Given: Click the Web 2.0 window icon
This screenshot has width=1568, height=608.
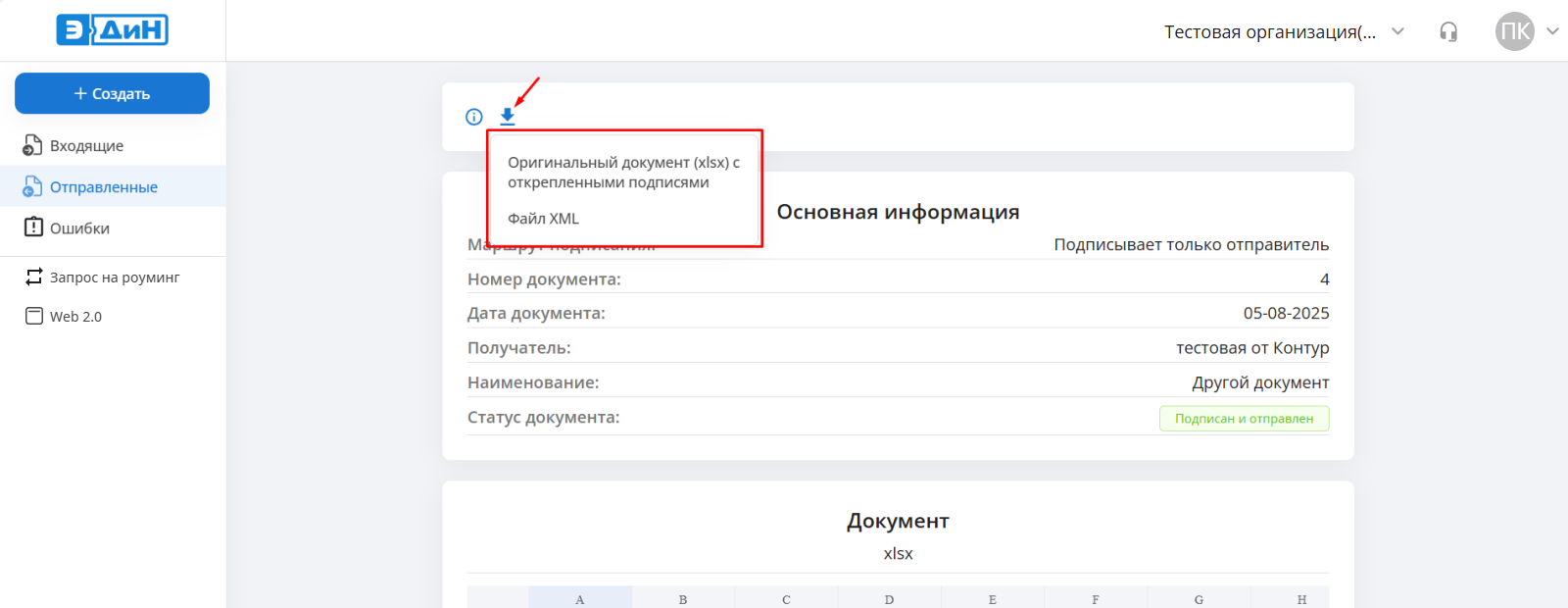Looking at the screenshot, I should [34, 317].
